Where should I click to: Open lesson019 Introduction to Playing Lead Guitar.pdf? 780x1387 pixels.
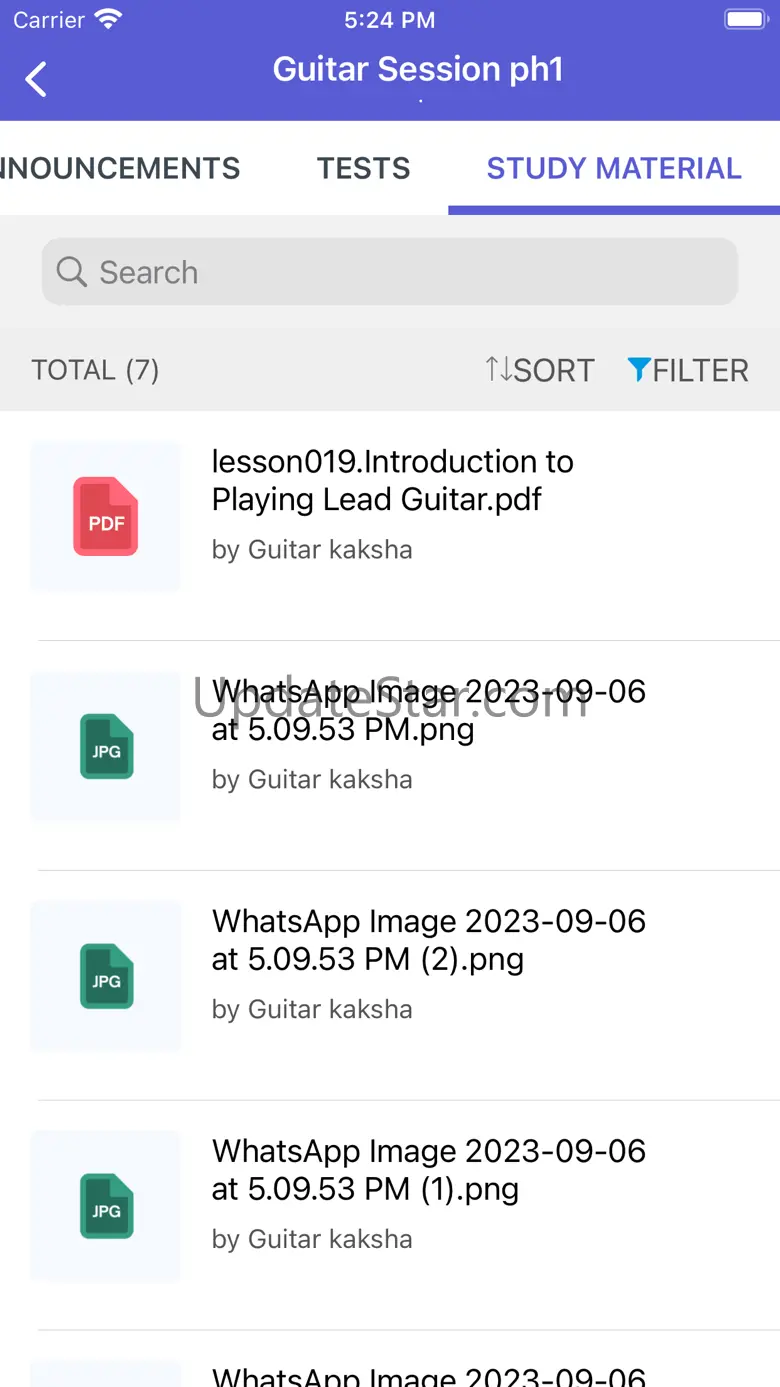point(392,480)
